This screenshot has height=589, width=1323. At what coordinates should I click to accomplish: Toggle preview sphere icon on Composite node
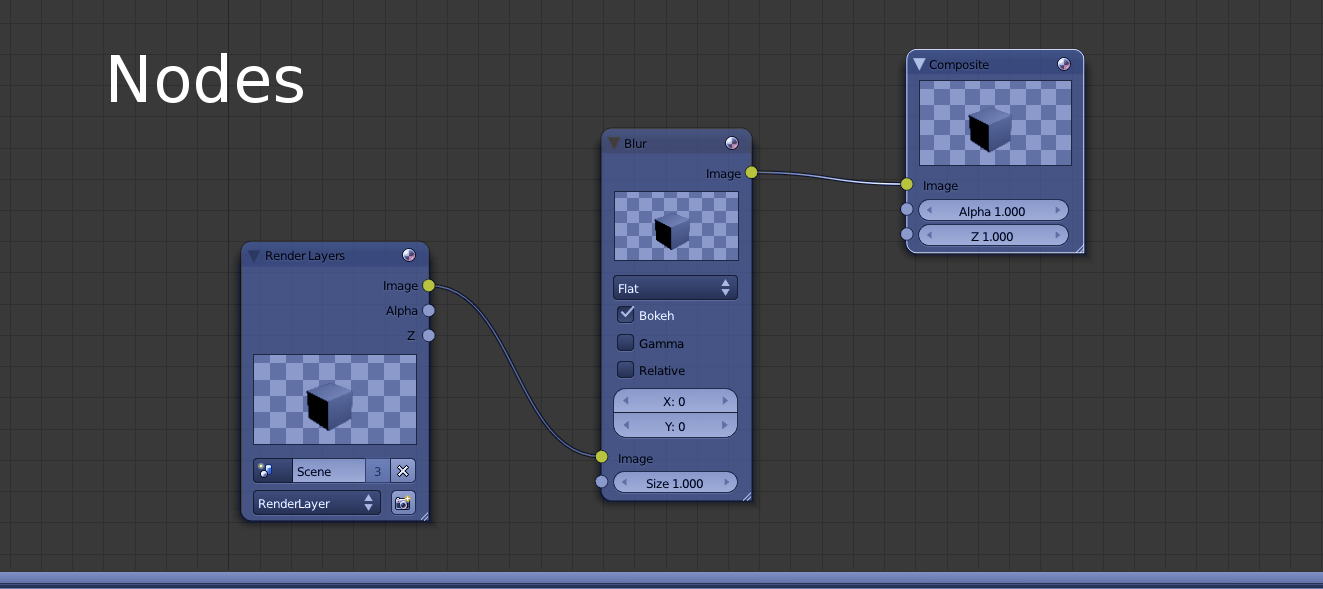[x=1064, y=64]
